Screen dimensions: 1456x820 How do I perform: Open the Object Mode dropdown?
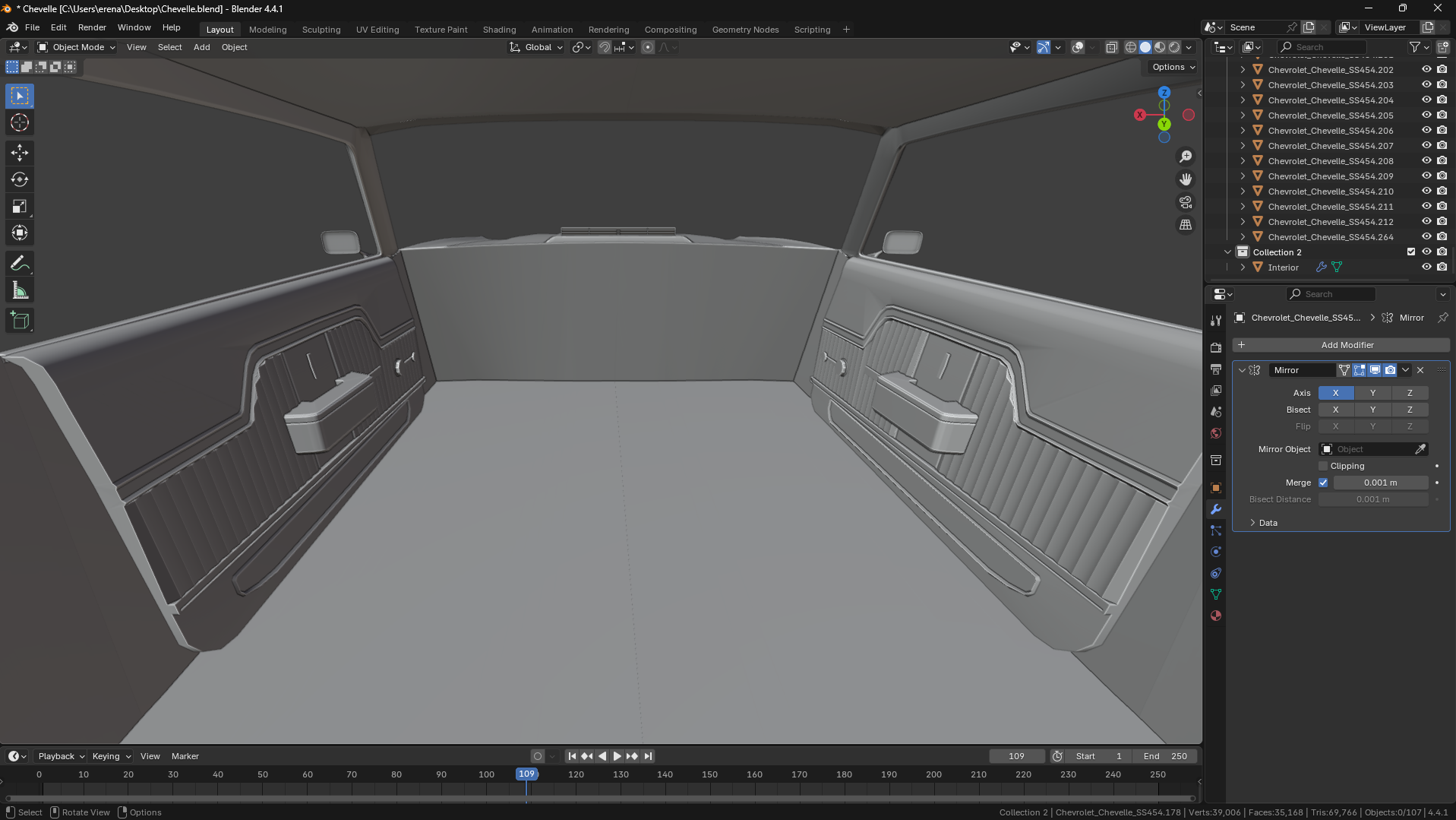click(77, 47)
